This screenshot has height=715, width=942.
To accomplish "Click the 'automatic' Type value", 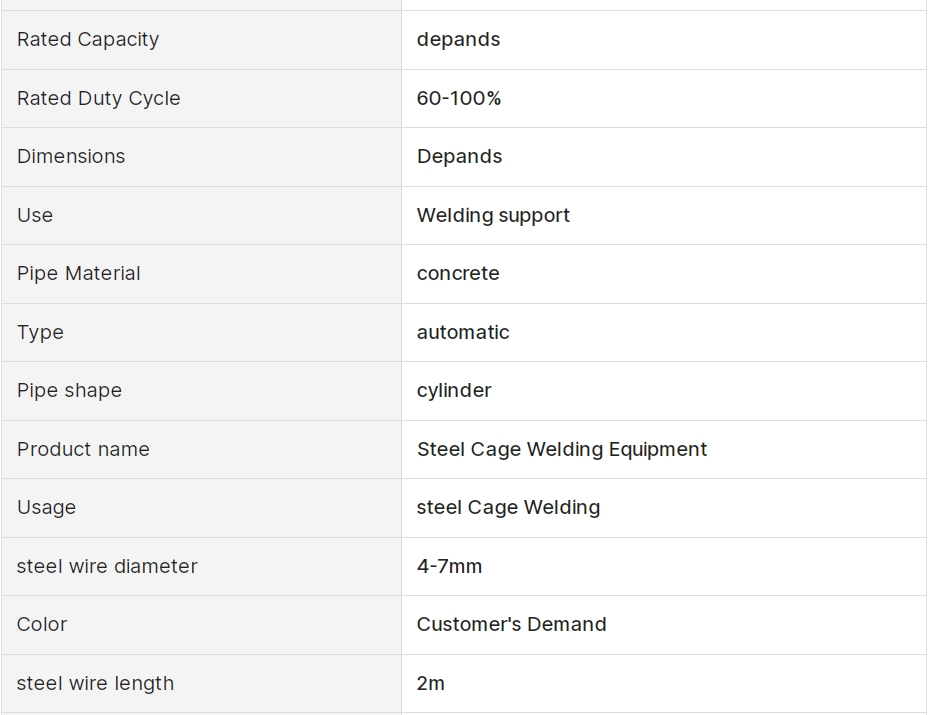I will 463,332.
